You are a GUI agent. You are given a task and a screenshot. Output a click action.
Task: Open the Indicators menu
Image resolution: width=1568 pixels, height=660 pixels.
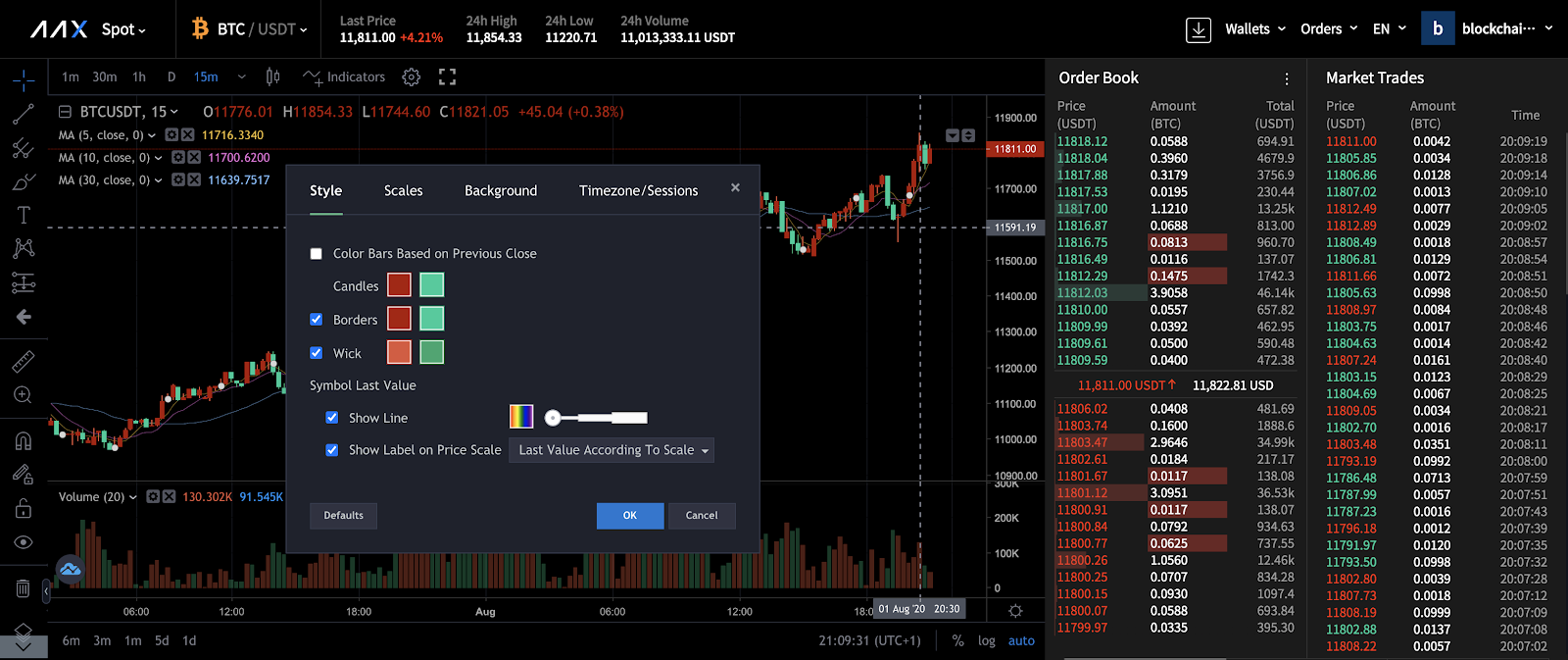click(x=344, y=76)
